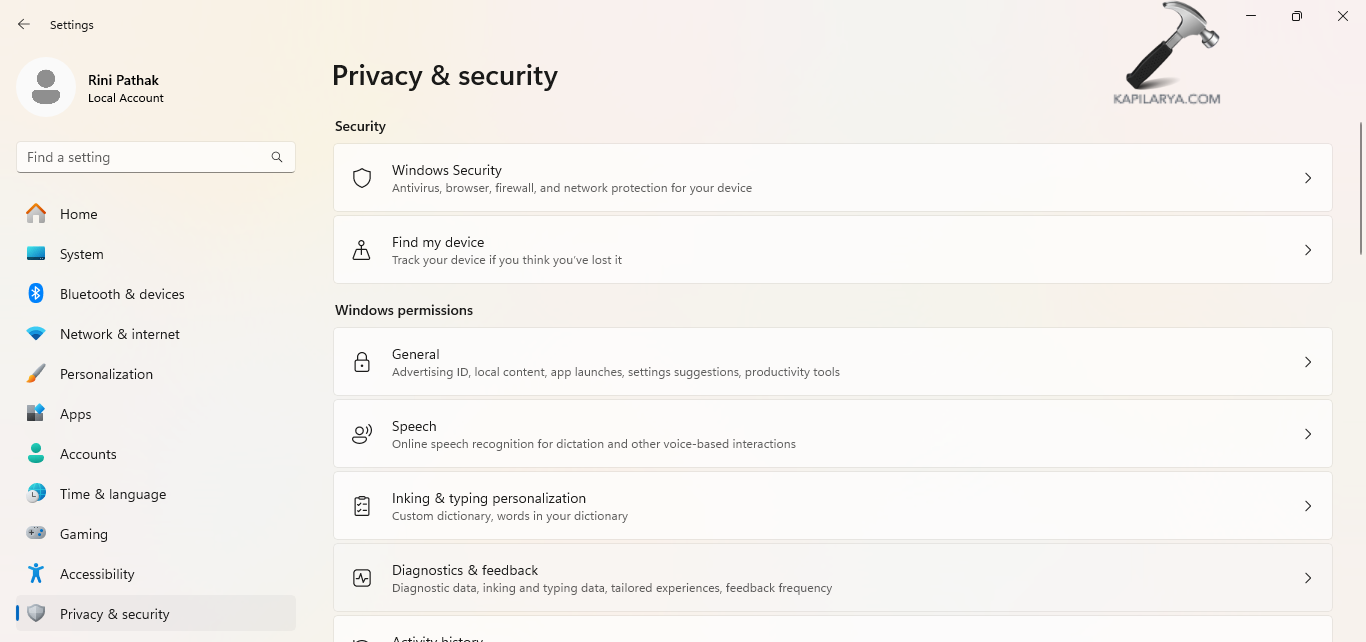Switch to the System settings section
The width and height of the screenshot is (1366, 642).
(x=80, y=253)
